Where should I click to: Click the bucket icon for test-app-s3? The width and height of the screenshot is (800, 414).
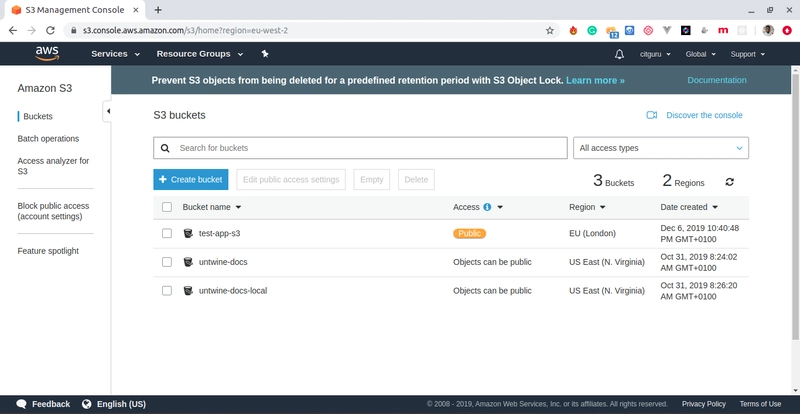tap(188, 233)
